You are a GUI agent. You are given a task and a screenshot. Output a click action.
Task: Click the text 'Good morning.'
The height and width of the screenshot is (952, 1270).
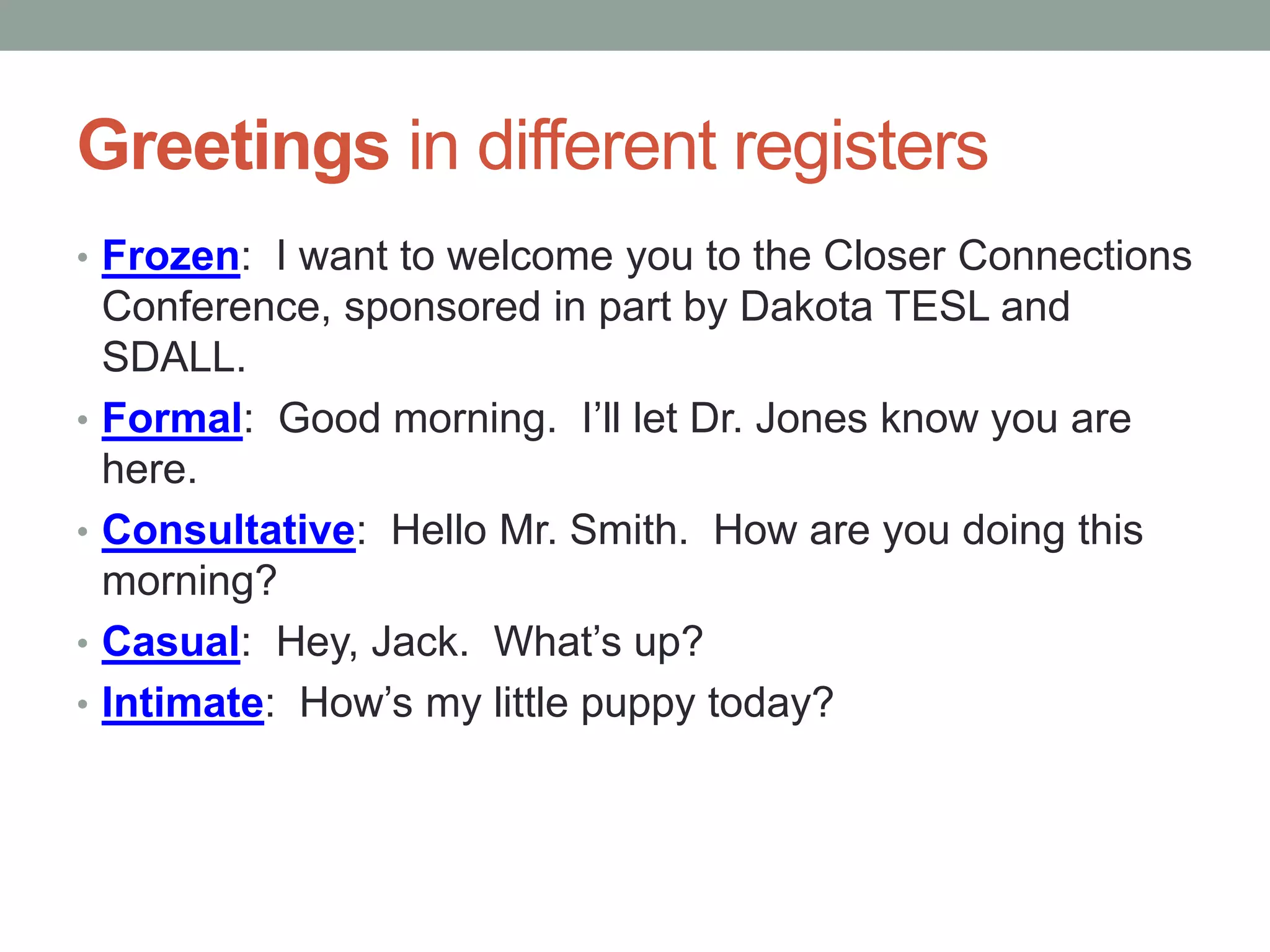tap(417, 418)
